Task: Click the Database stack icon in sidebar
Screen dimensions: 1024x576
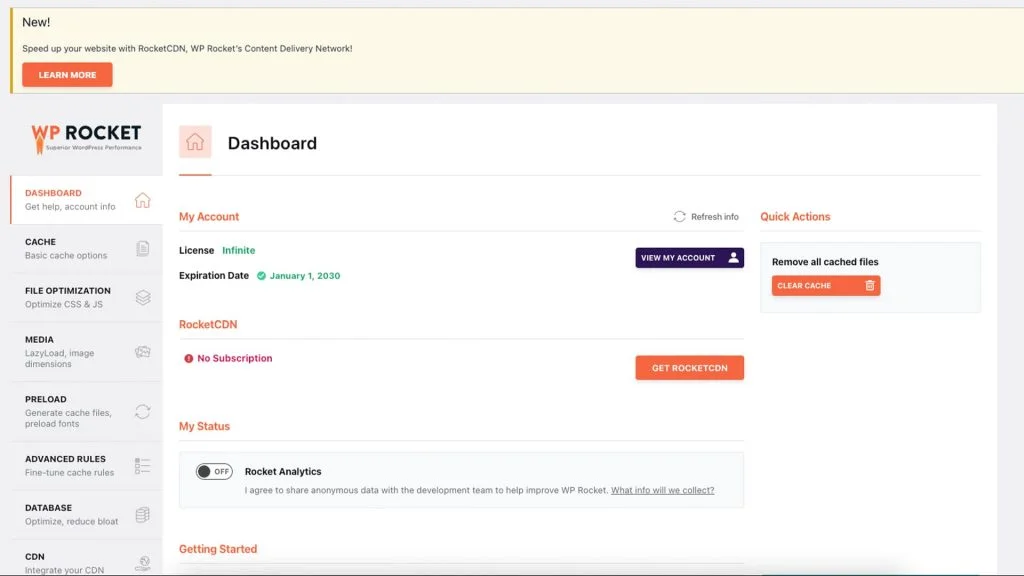Action: [x=142, y=515]
